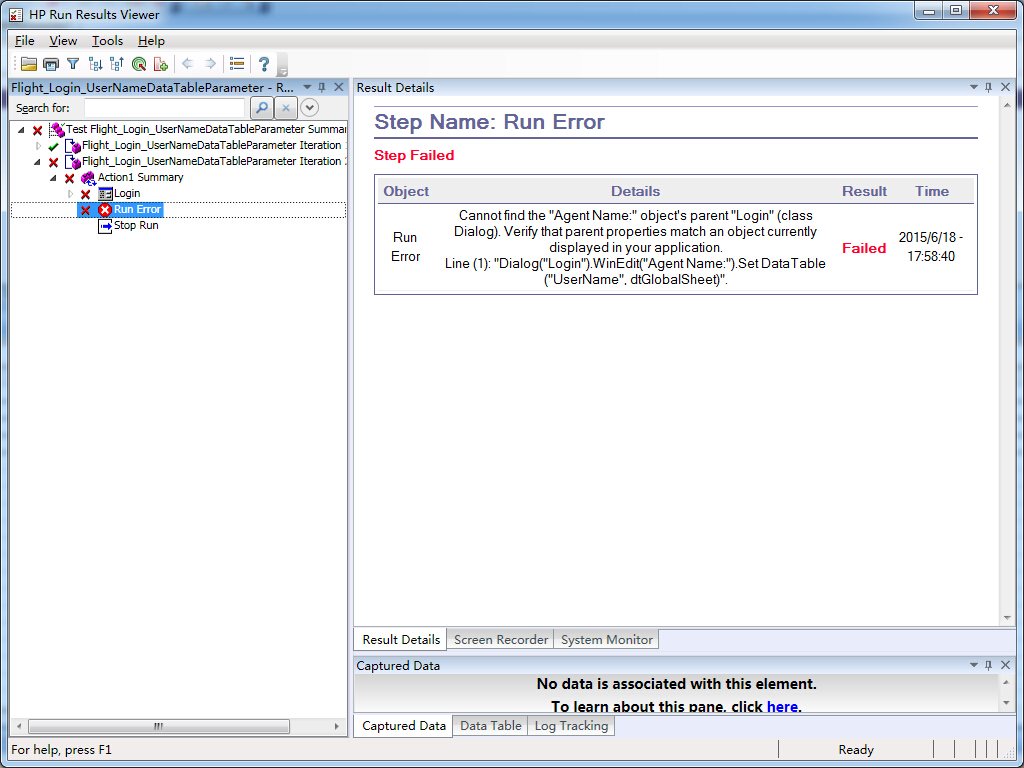Open tree pane dropdown arrow menu
This screenshot has width=1024, height=768.
coord(308,88)
